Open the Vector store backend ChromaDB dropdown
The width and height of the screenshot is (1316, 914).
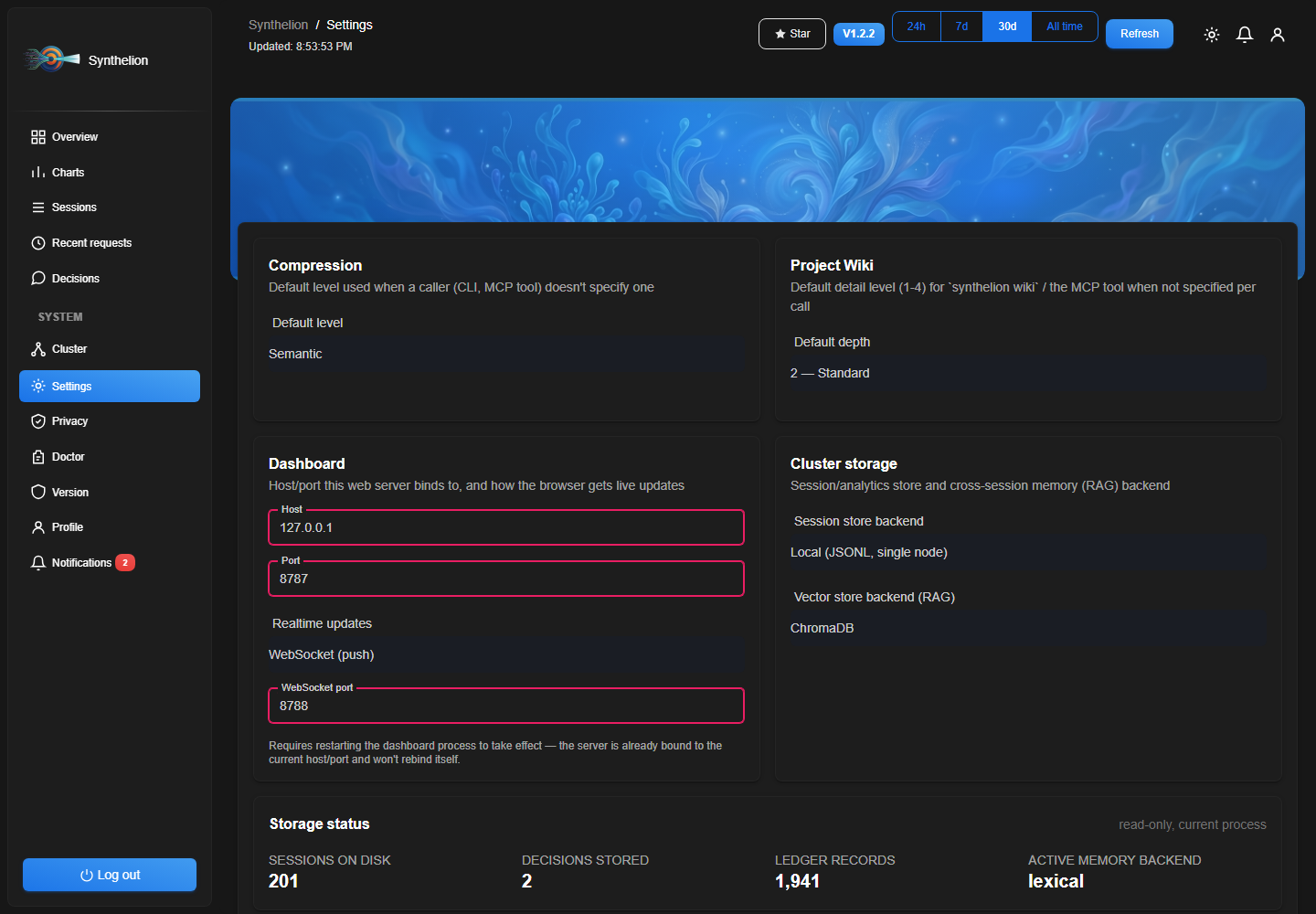tap(1028, 628)
